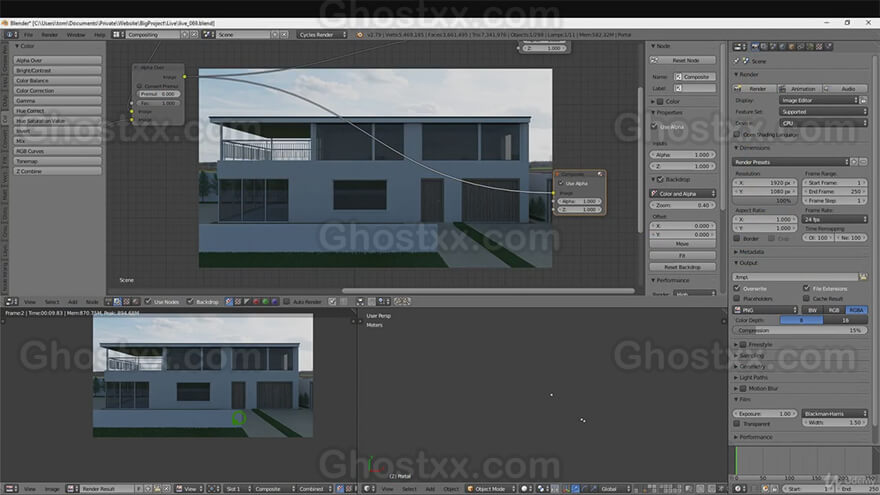Click the backdrop blue channel icon

pyautogui.click(x=274, y=302)
